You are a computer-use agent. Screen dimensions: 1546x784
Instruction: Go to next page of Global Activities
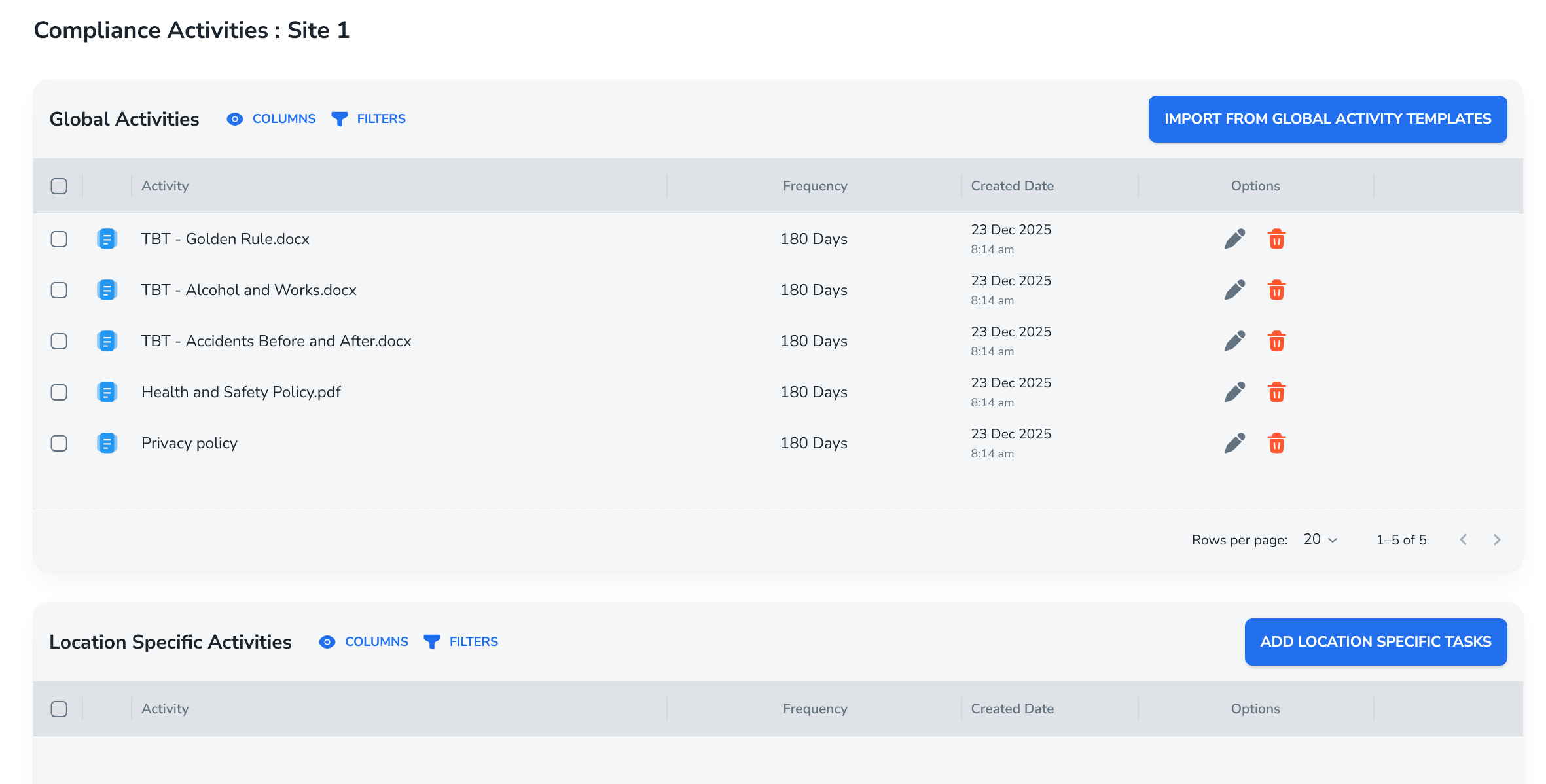click(1496, 539)
